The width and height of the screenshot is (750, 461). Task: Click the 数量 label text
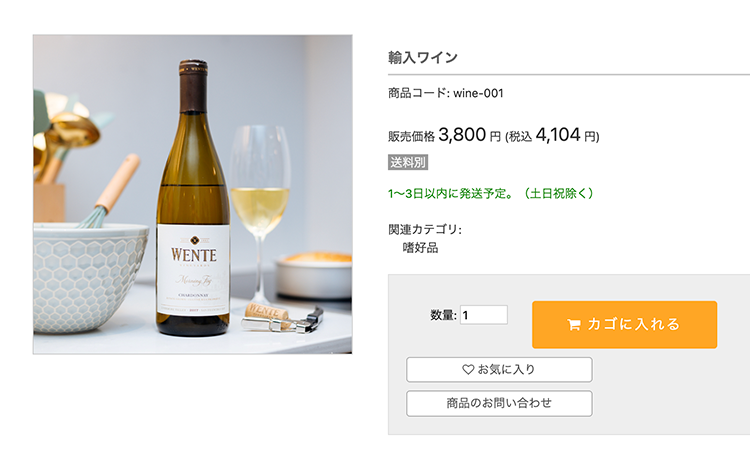[x=443, y=315]
